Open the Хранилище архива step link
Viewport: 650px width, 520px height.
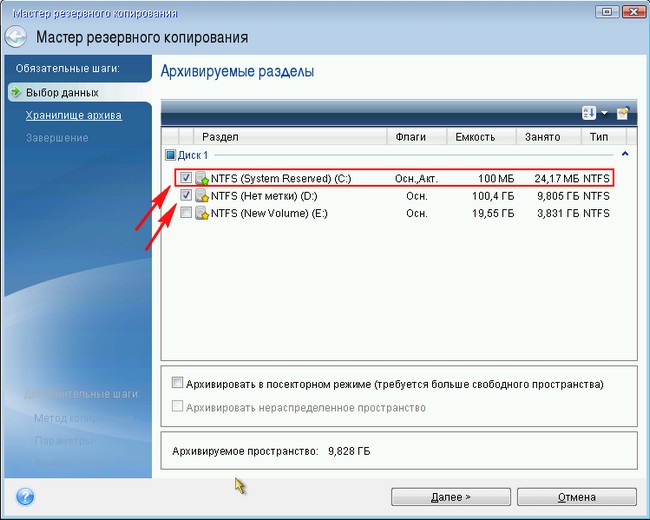(x=74, y=115)
